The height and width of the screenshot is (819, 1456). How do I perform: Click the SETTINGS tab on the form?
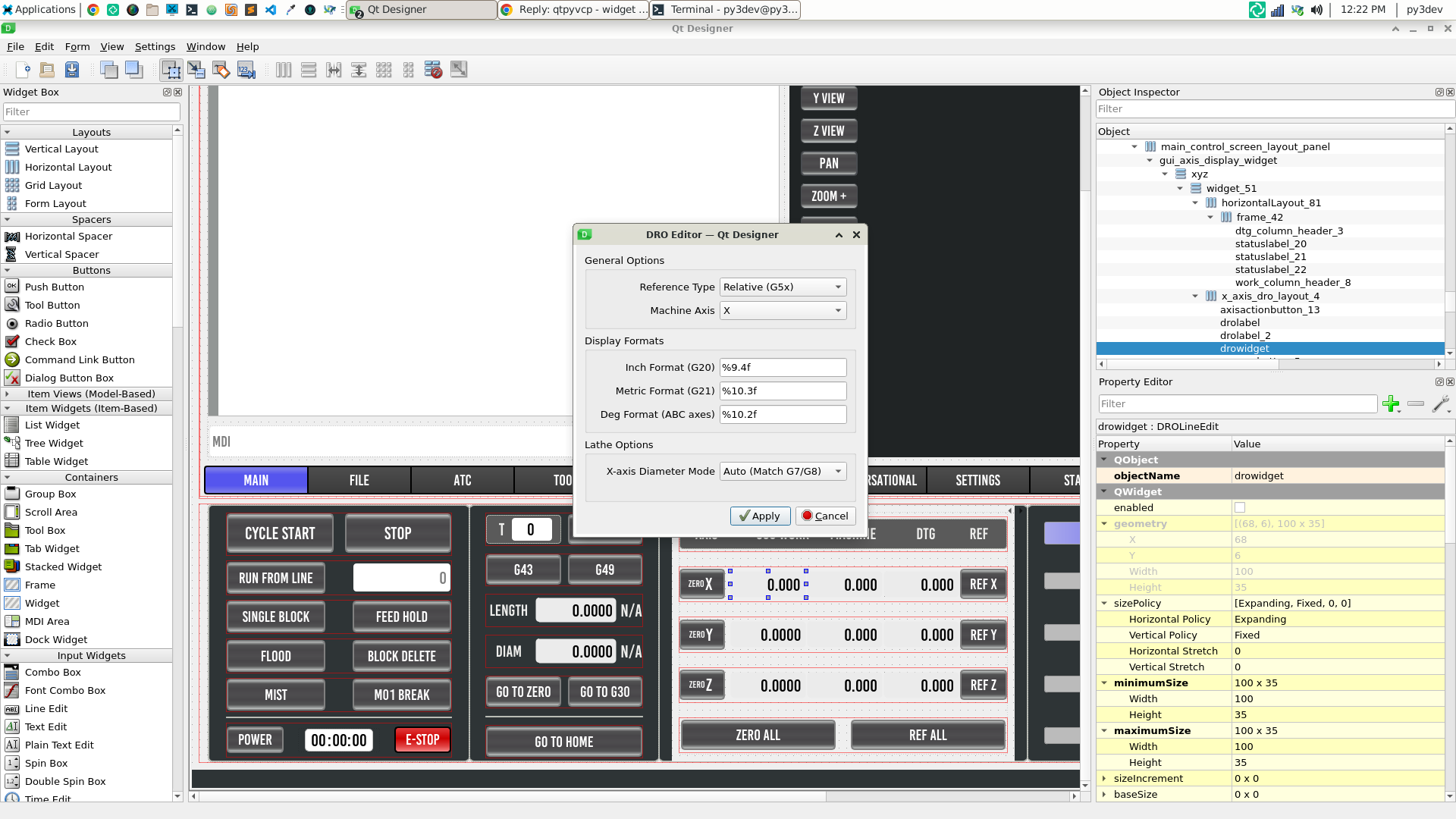pos(977,481)
